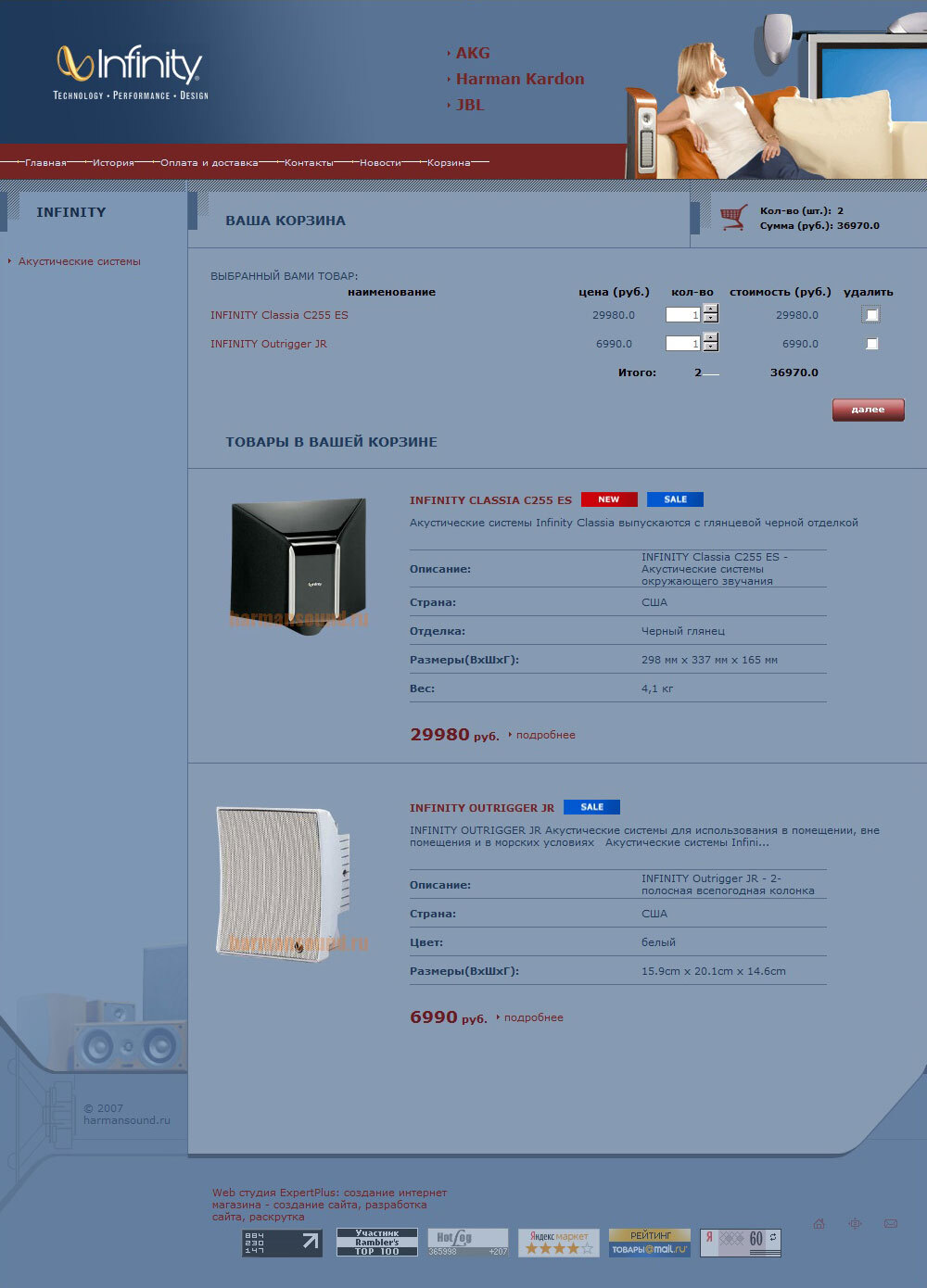
Task: Open the sitemap icon in the footer
Action: 855,1224
